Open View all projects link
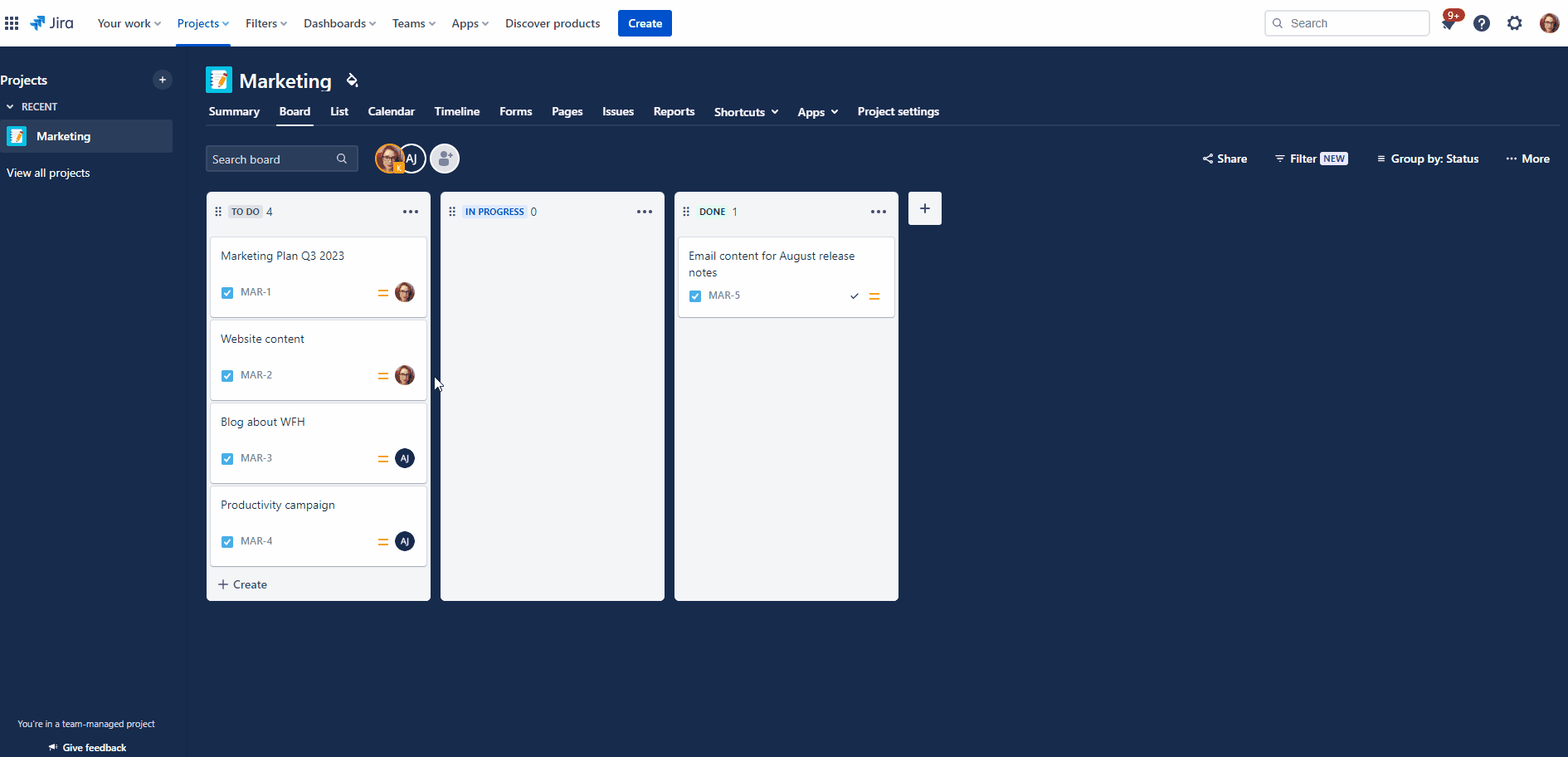 (x=48, y=173)
